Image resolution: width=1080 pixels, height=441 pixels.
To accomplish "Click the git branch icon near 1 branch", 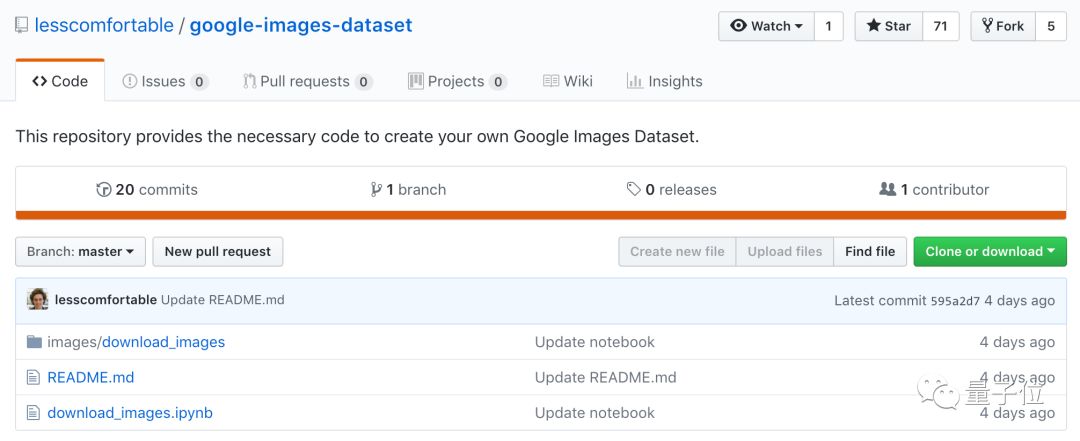I will (x=376, y=190).
